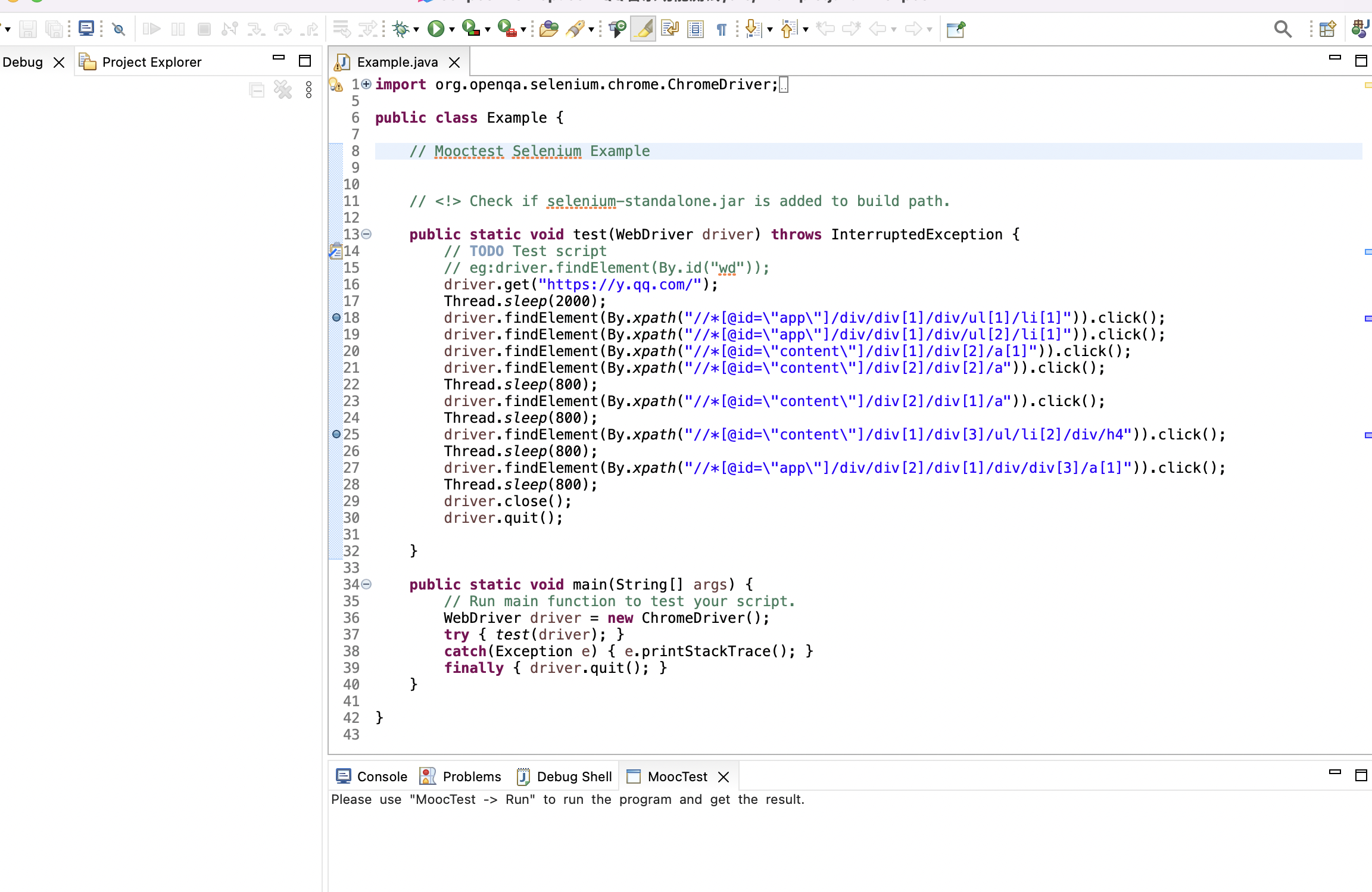Click the Step Into icon
This screenshot has width=1372, height=892.
tap(256, 29)
